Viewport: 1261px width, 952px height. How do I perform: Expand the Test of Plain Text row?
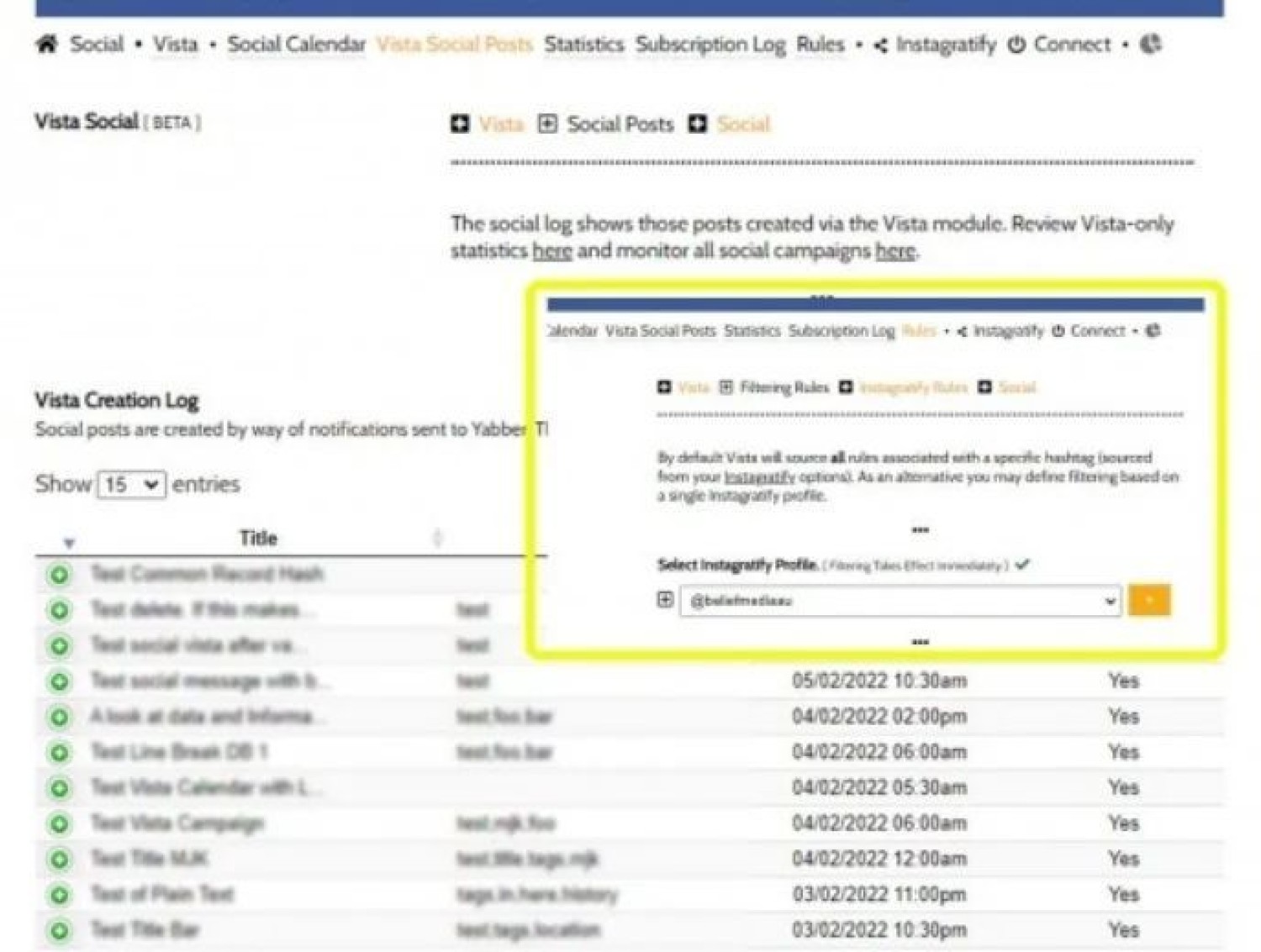tap(60, 896)
